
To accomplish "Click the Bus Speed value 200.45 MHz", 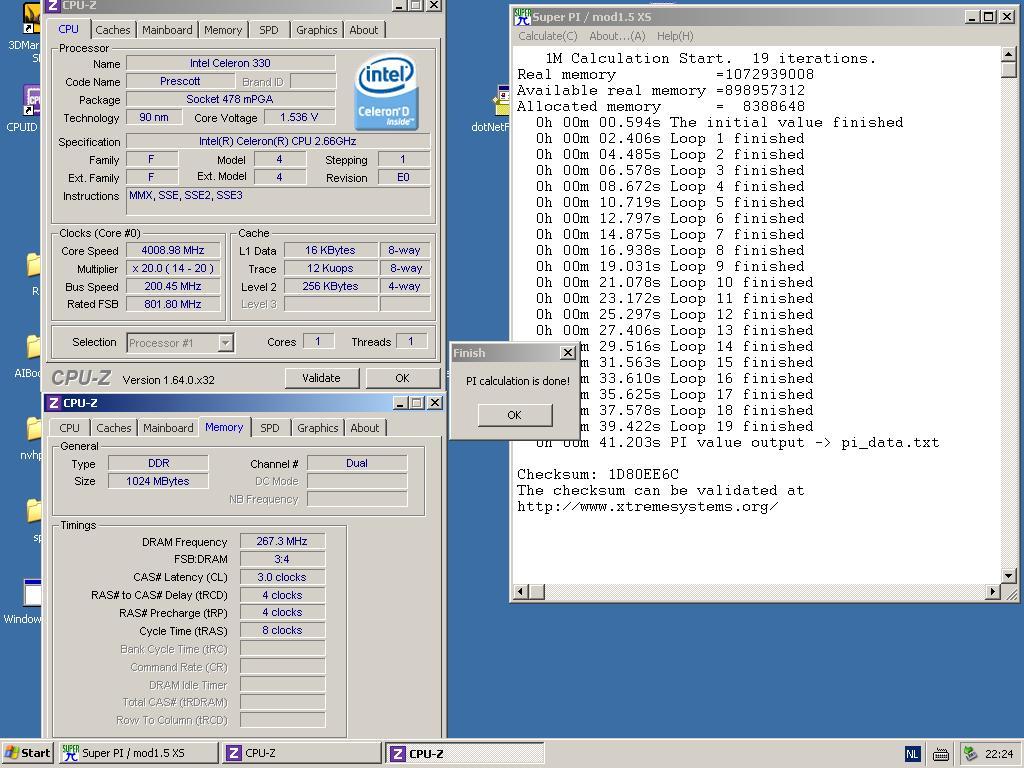I will (173, 286).
